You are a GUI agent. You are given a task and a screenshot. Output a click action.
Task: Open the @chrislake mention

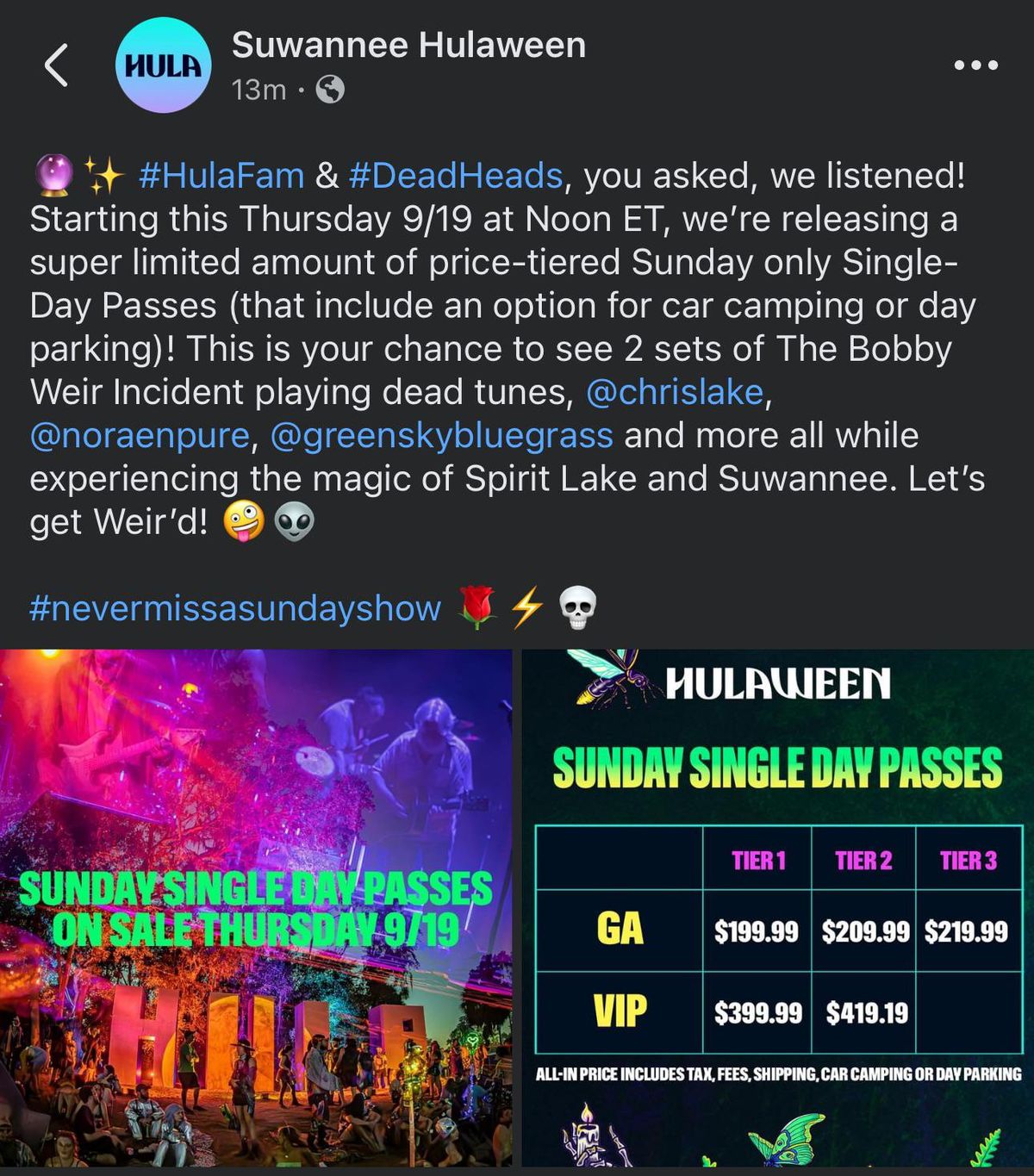tap(675, 392)
